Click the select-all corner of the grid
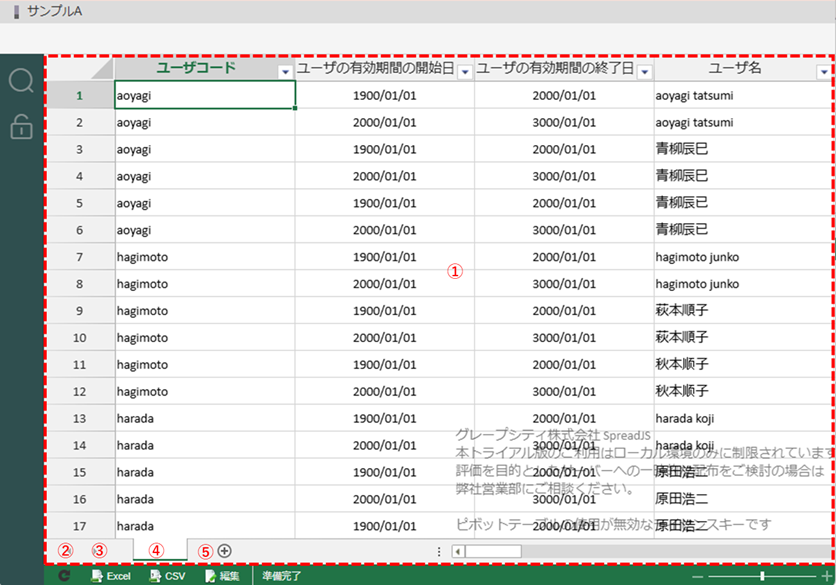The width and height of the screenshot is (836, 585). 98,69
